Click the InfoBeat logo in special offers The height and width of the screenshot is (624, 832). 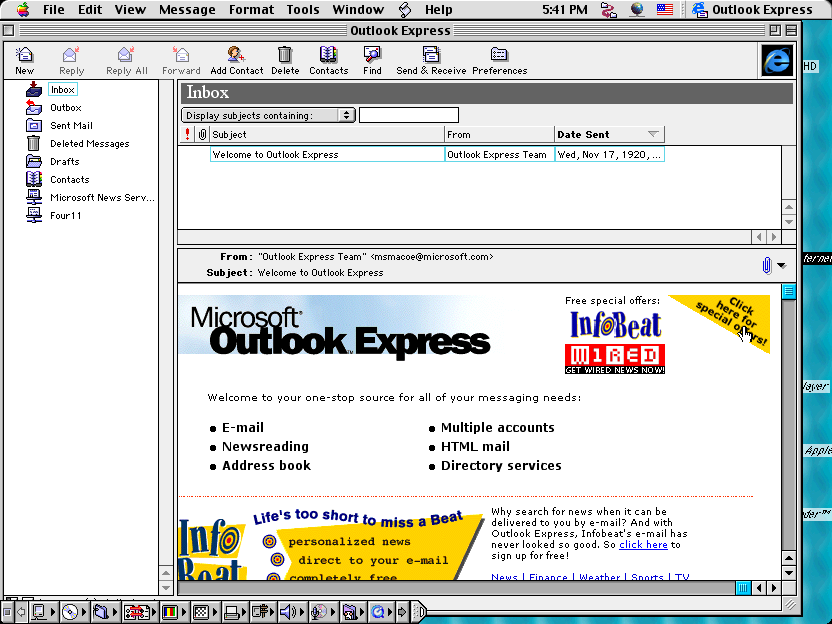[x=616, y=325]
